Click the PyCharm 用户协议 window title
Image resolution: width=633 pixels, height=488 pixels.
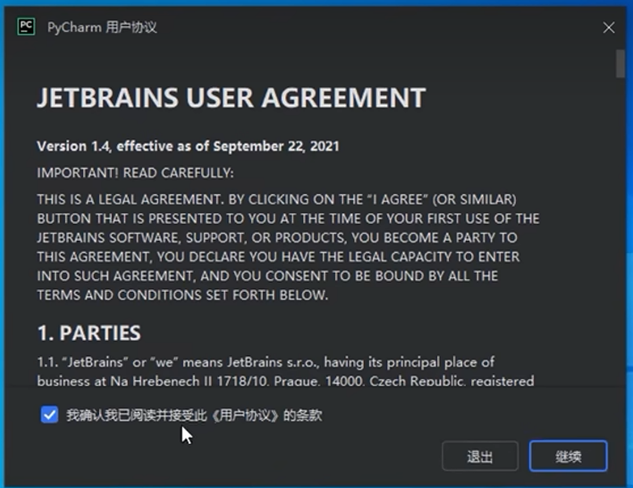102,27
